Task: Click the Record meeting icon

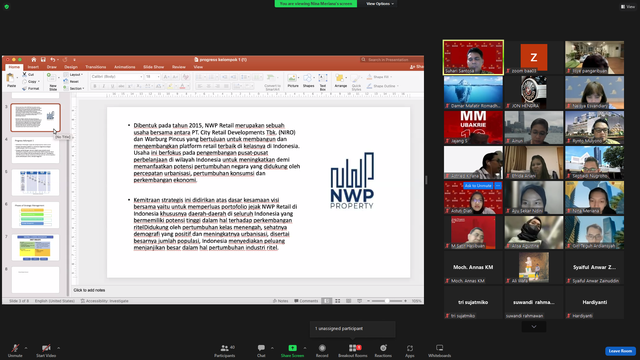Action: point(322,348)
